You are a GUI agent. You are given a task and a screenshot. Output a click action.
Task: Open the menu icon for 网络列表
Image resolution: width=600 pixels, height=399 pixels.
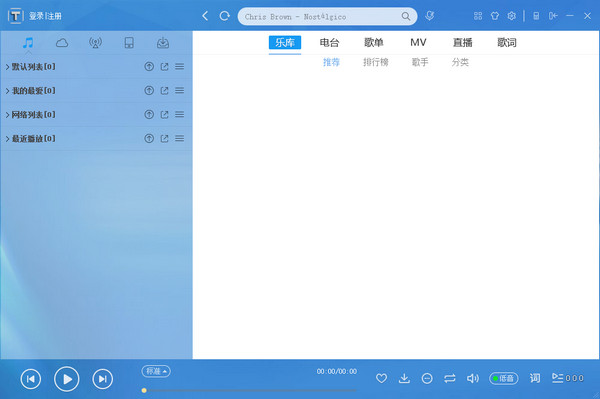179,114
